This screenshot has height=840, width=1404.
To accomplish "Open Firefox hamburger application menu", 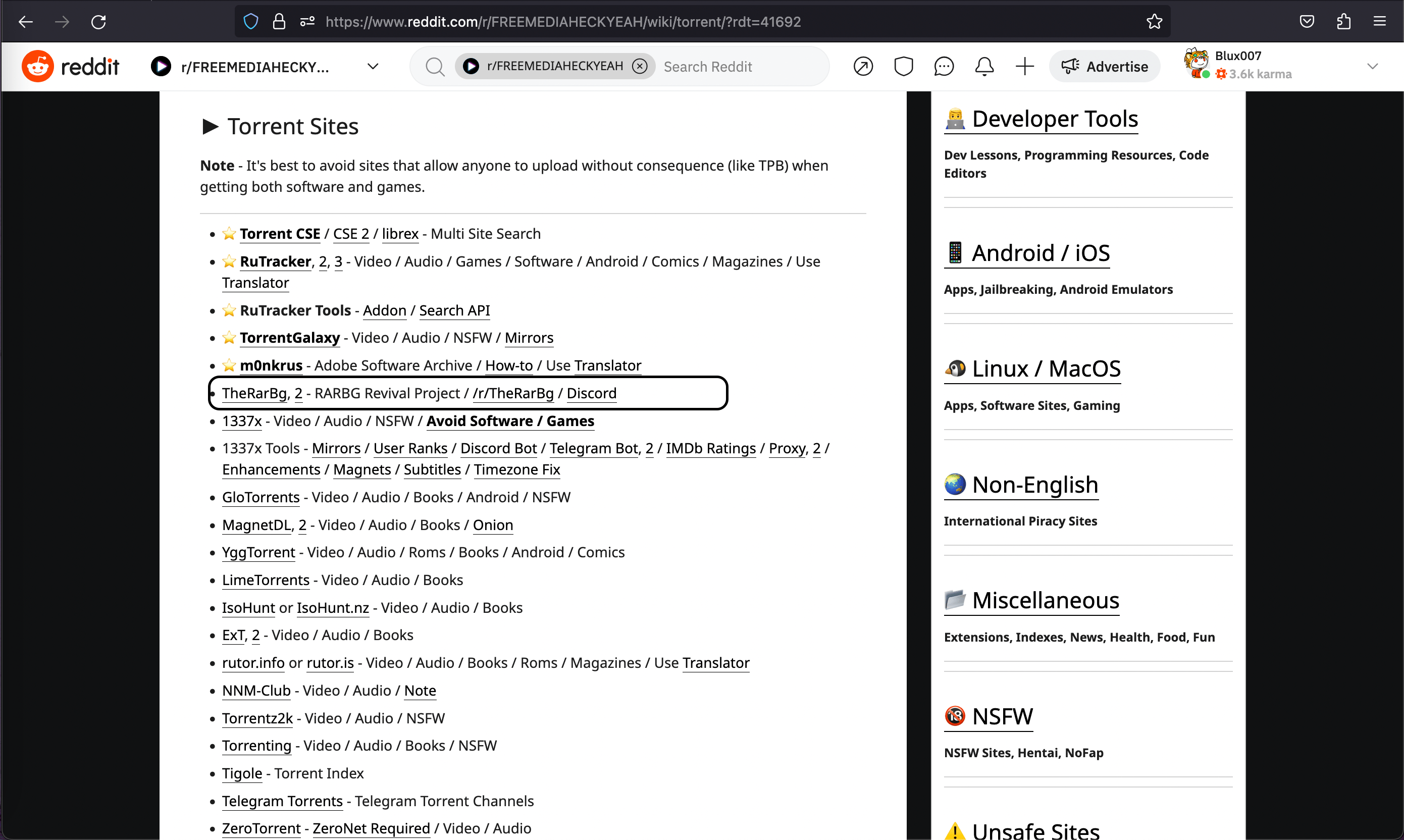I will (1380, 22).
